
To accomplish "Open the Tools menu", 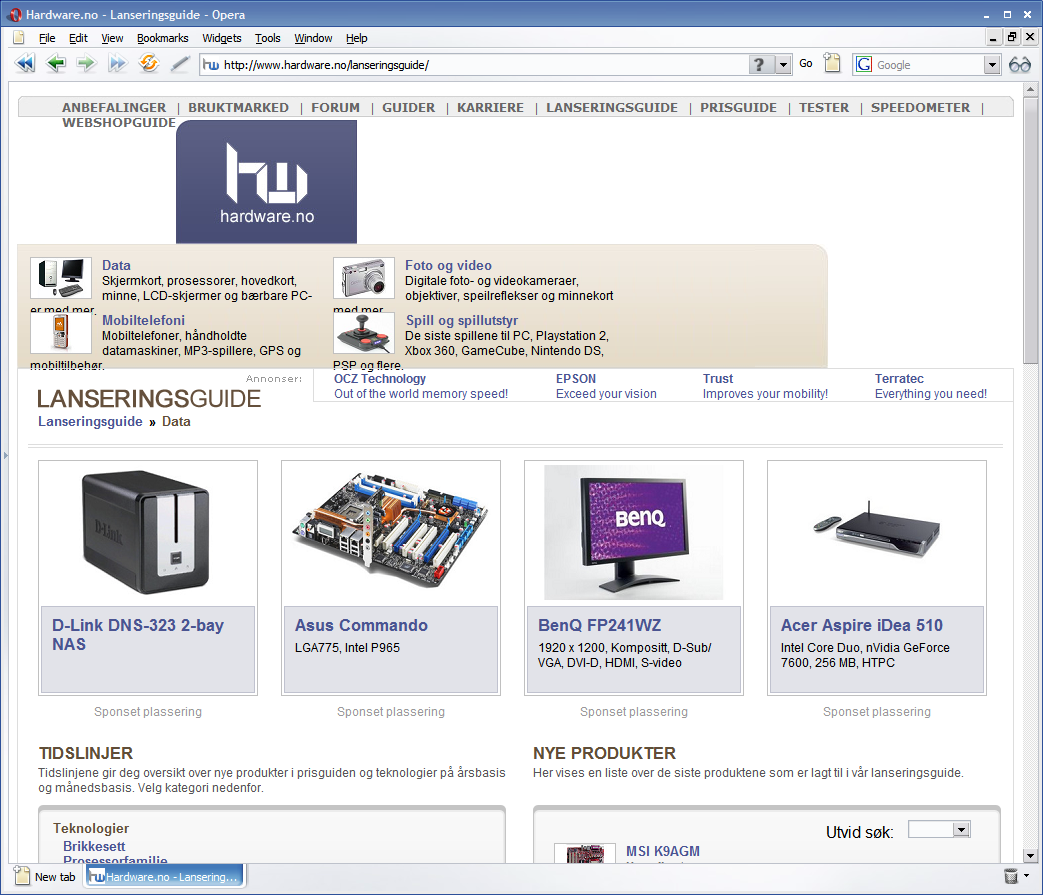I will pos(267,38).
